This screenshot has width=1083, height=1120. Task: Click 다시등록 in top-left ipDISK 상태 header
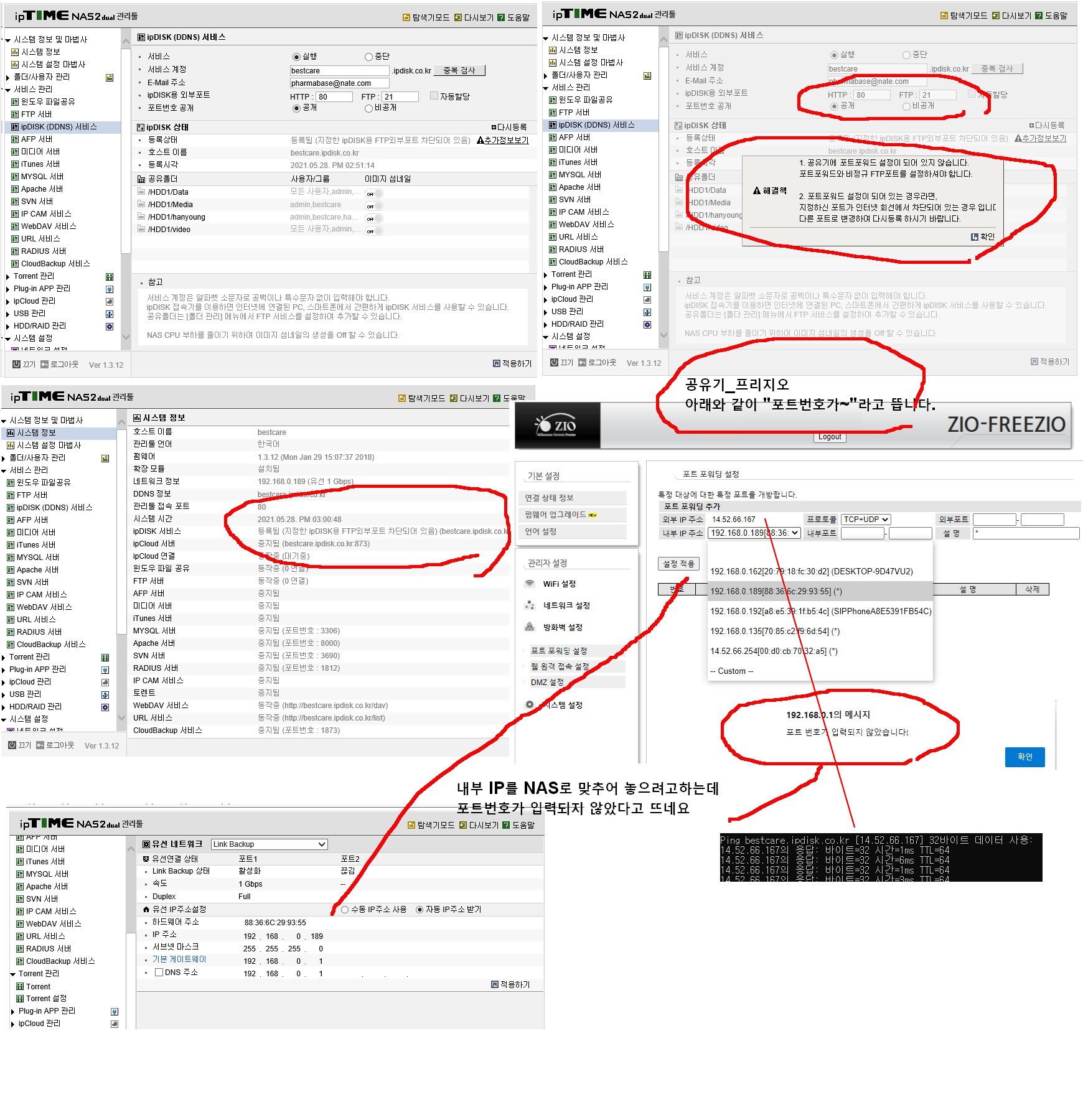pyautogui.click(x=509, y=128)
